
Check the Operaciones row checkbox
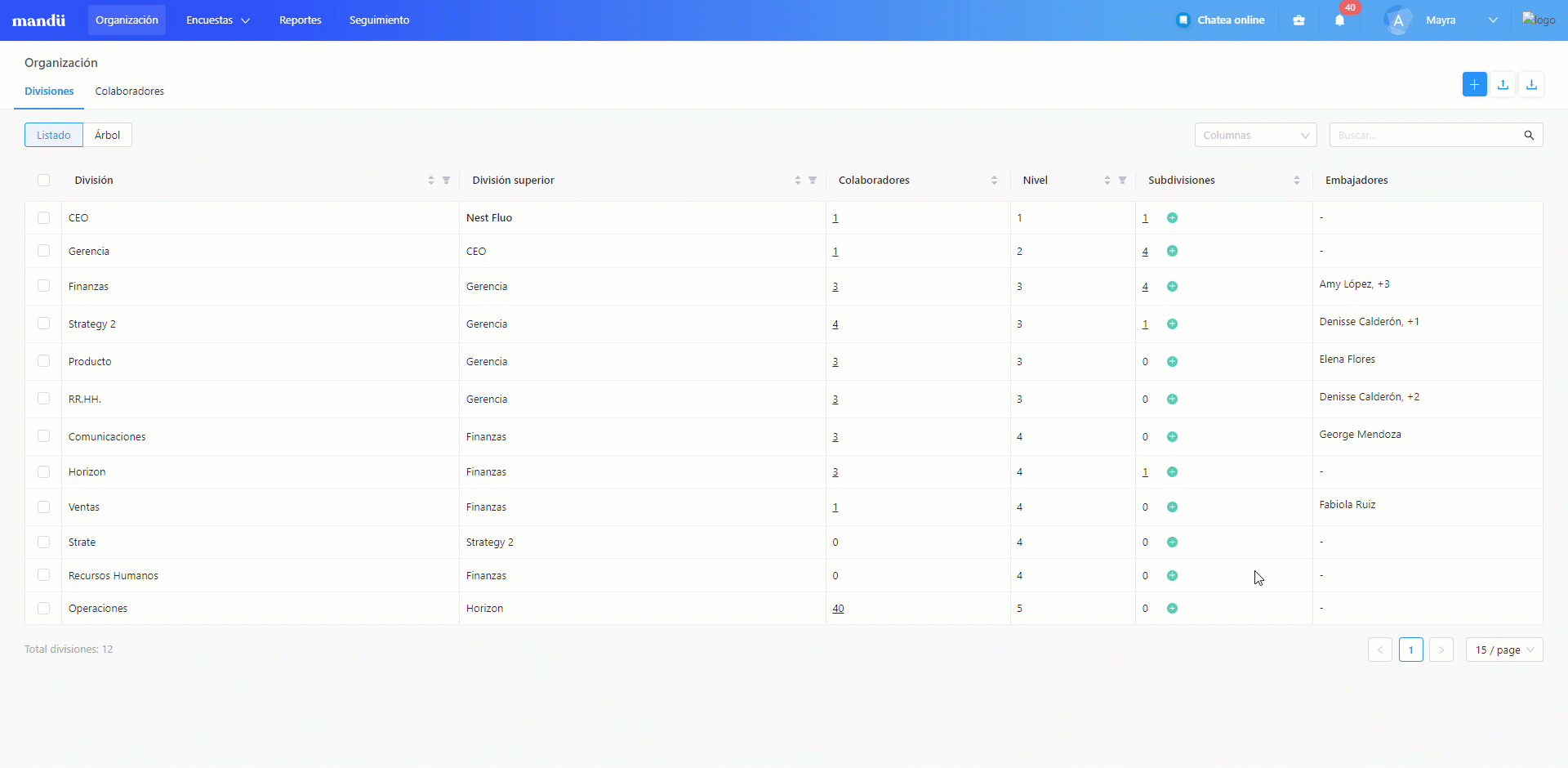pos(44,609)
